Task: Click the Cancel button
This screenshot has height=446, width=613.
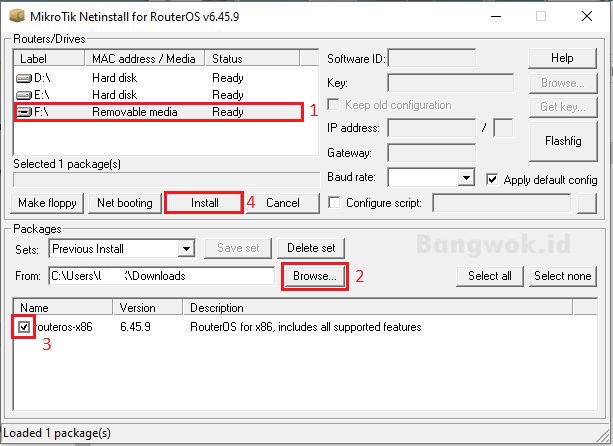Action: pos(283,202)
